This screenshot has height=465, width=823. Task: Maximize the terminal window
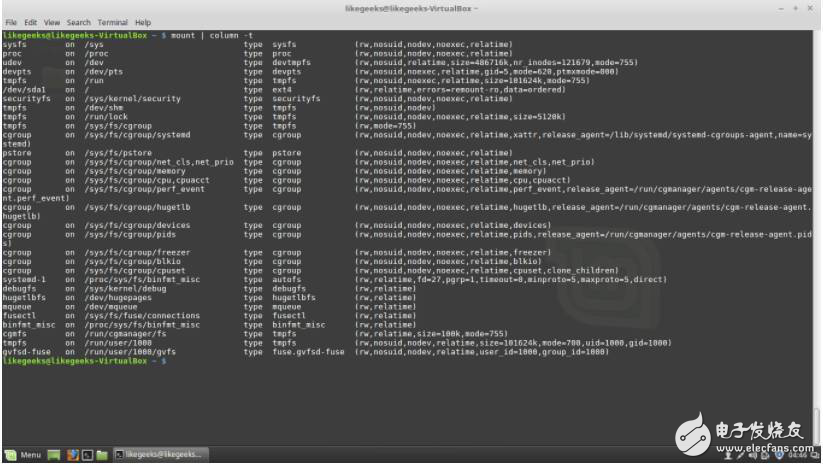point(796,8)
